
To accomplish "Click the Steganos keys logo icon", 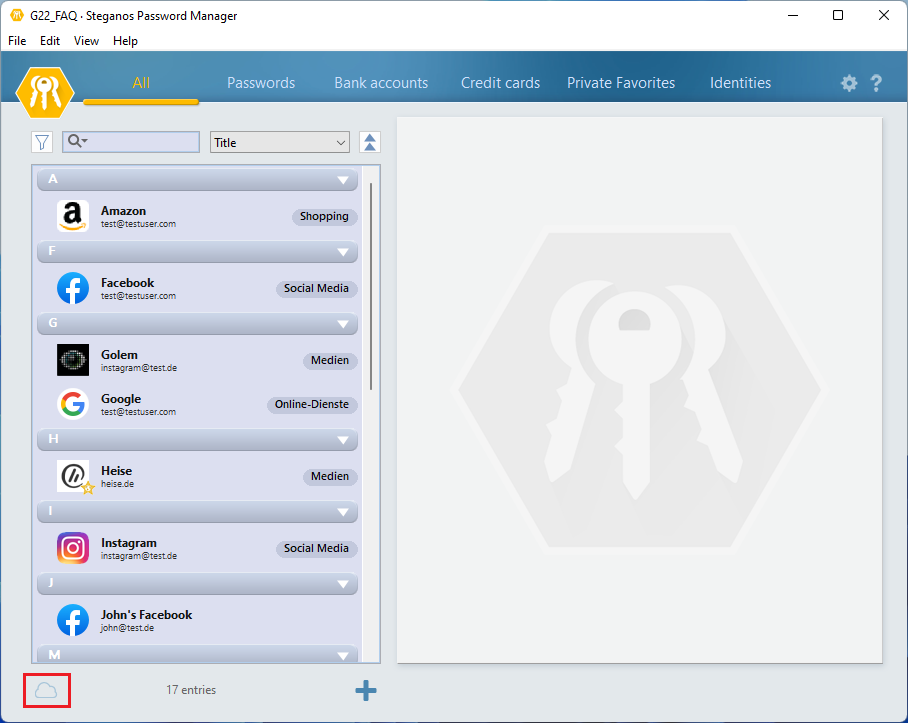I will click(45, 92).
